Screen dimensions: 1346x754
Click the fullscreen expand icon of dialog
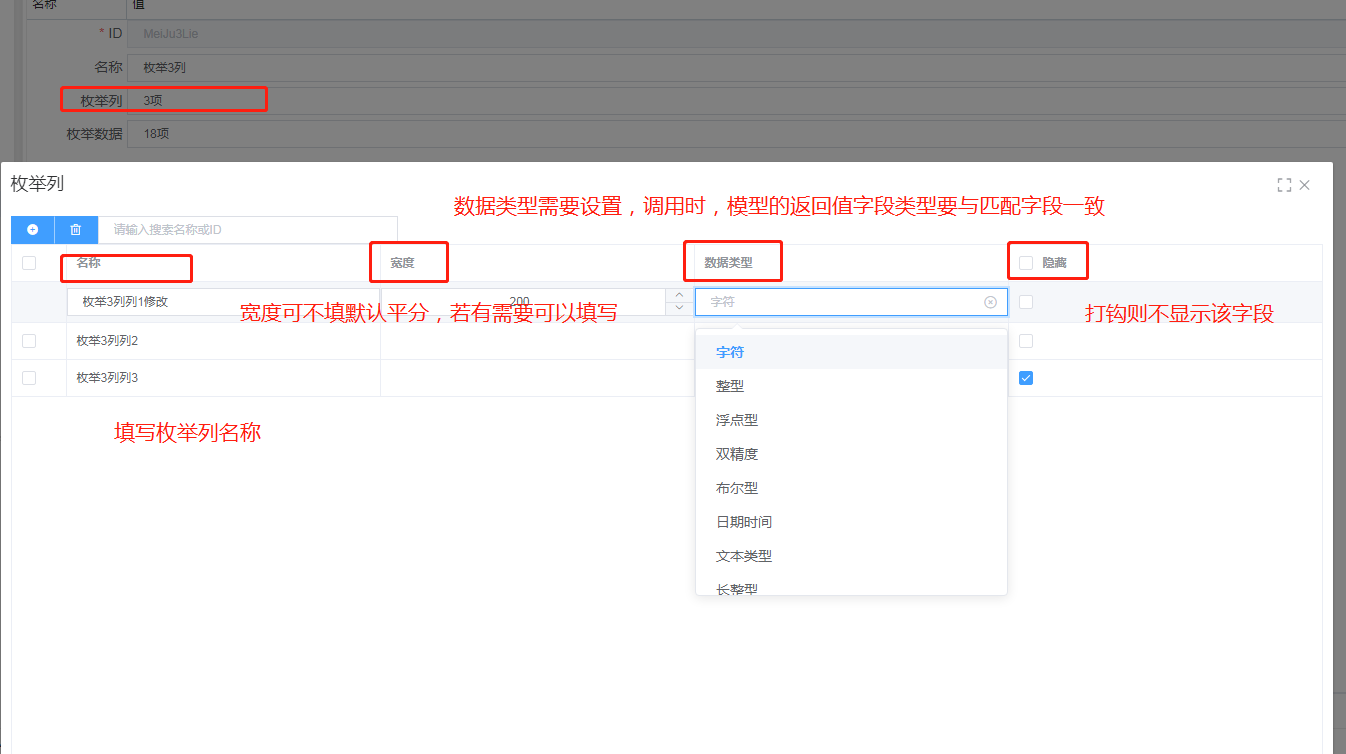(x=1284, y=185)
